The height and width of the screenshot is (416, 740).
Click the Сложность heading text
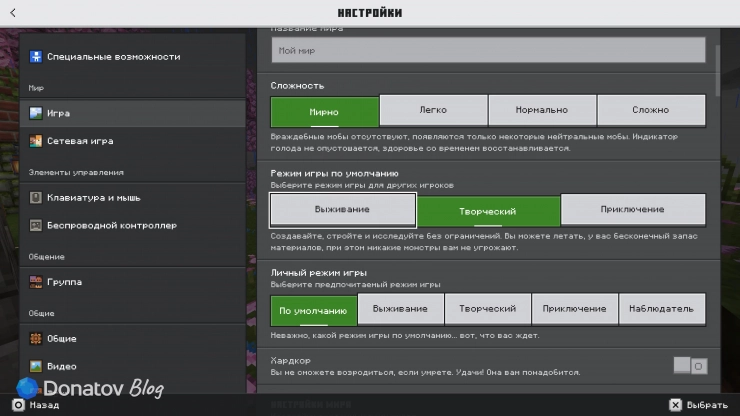pos(297,86)
